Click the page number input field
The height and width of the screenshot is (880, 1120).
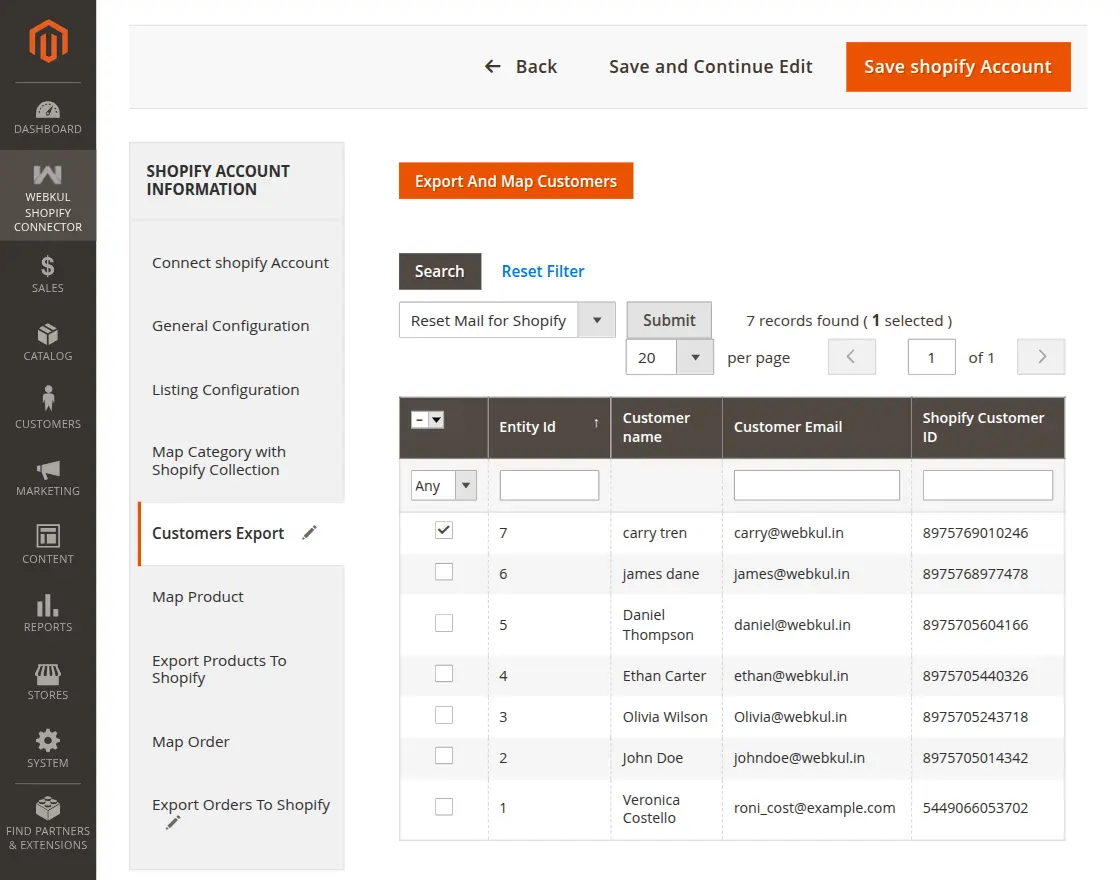(931, 357)
